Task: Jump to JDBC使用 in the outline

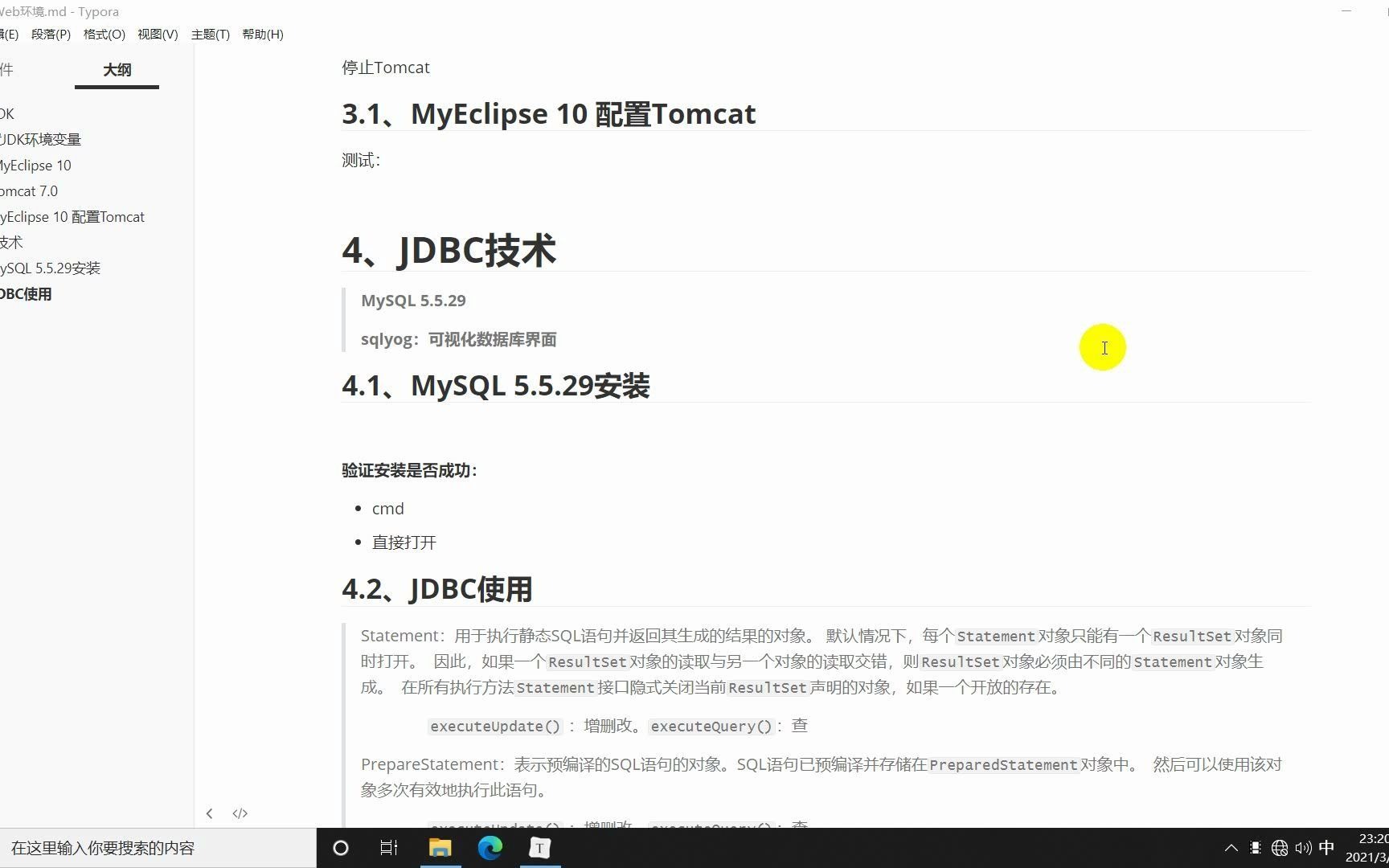Action: point(25,293)
